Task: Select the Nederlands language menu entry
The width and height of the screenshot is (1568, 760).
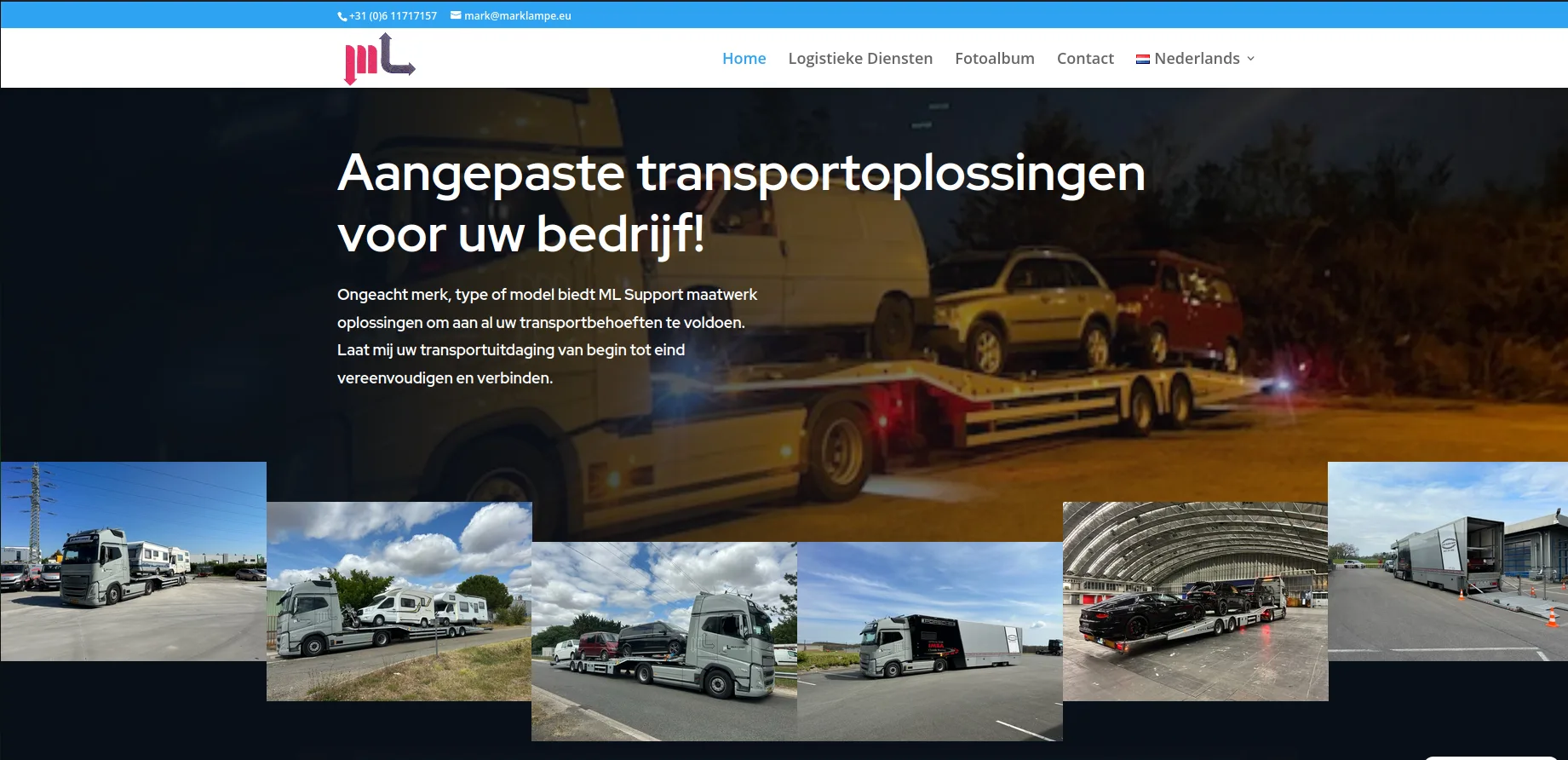Action: click(x=1196, y=58)
